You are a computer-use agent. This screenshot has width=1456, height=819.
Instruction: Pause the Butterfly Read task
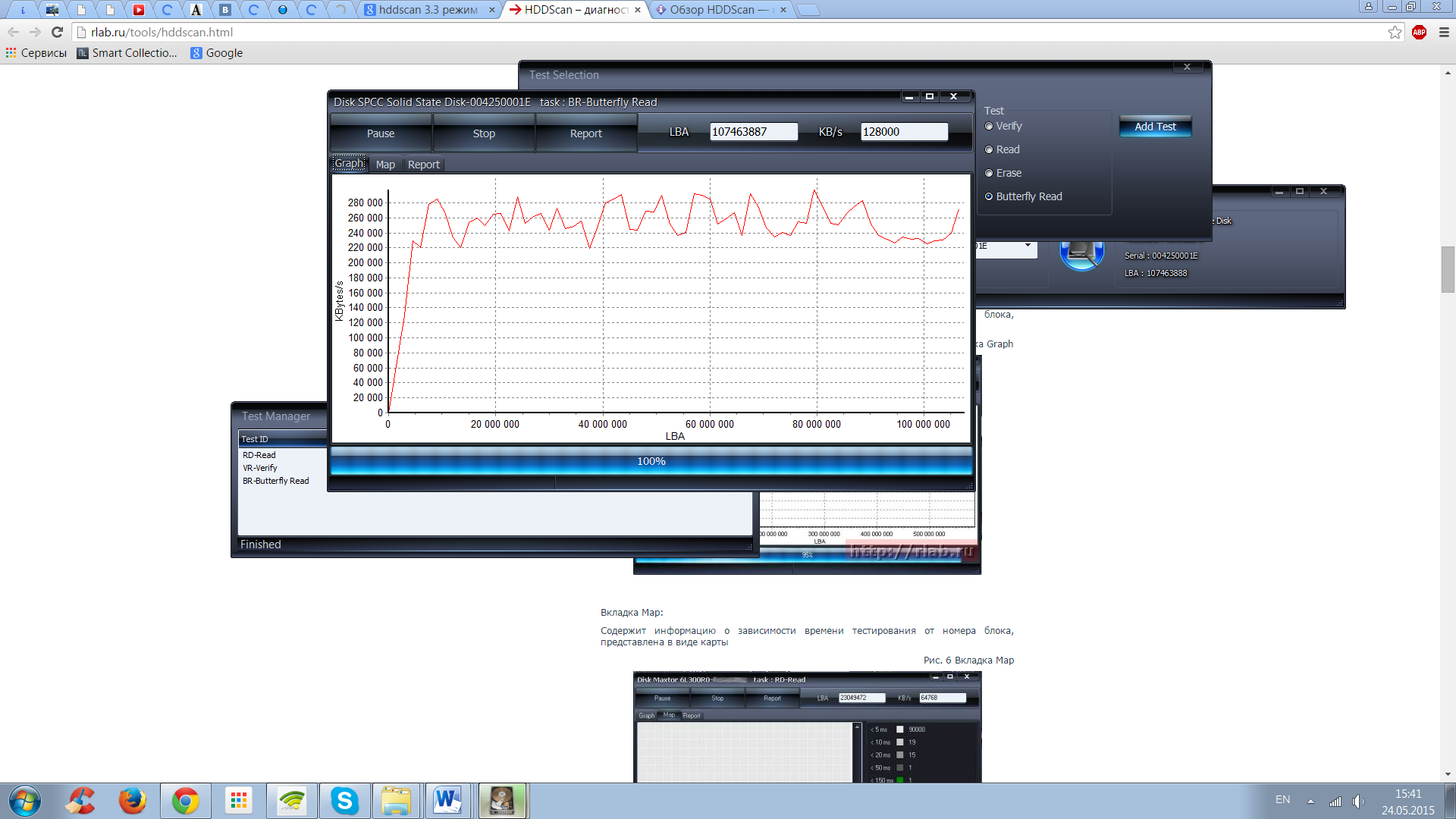coord(381,133)
